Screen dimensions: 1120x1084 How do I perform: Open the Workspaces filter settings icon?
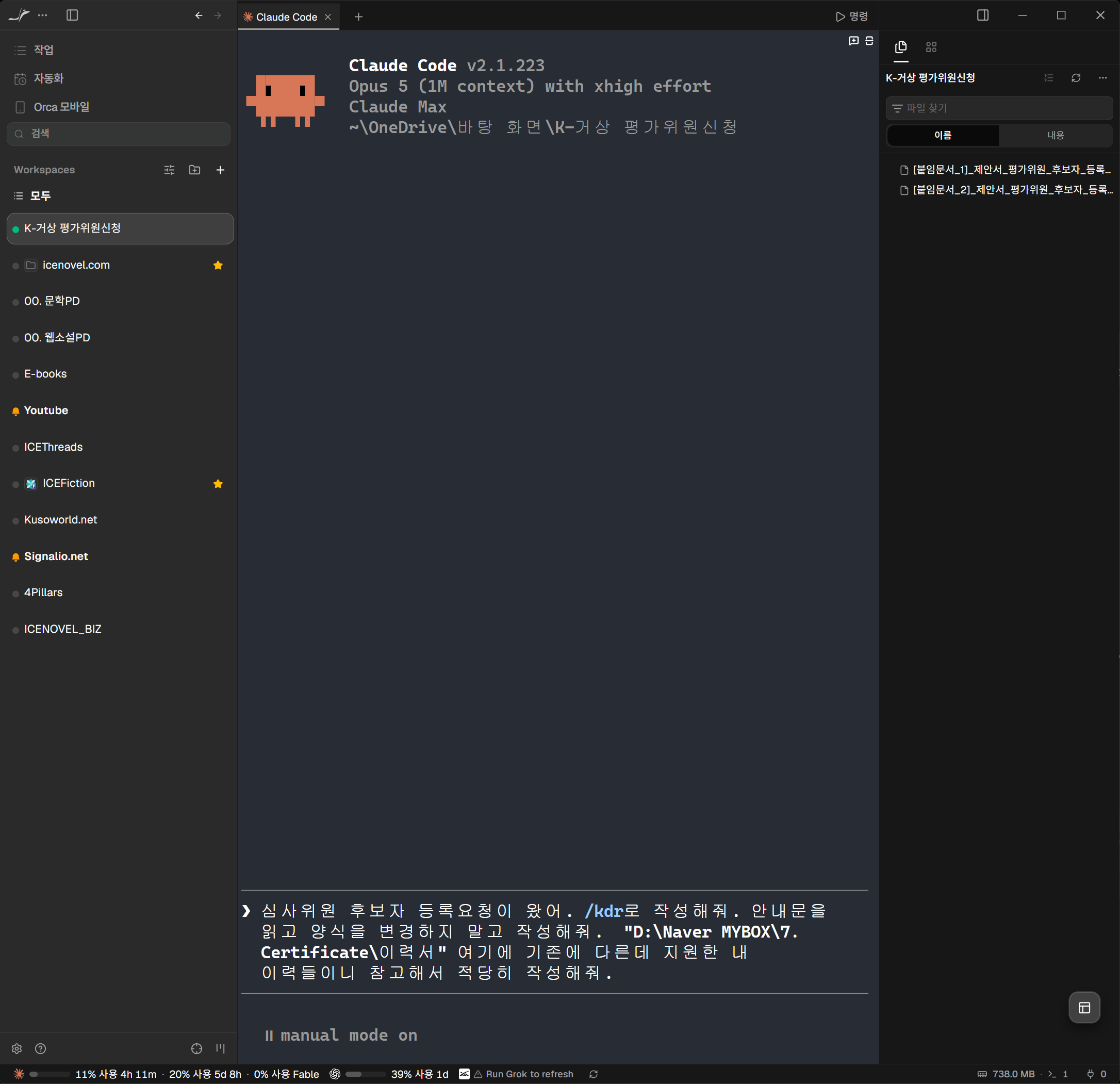point(169,170)
